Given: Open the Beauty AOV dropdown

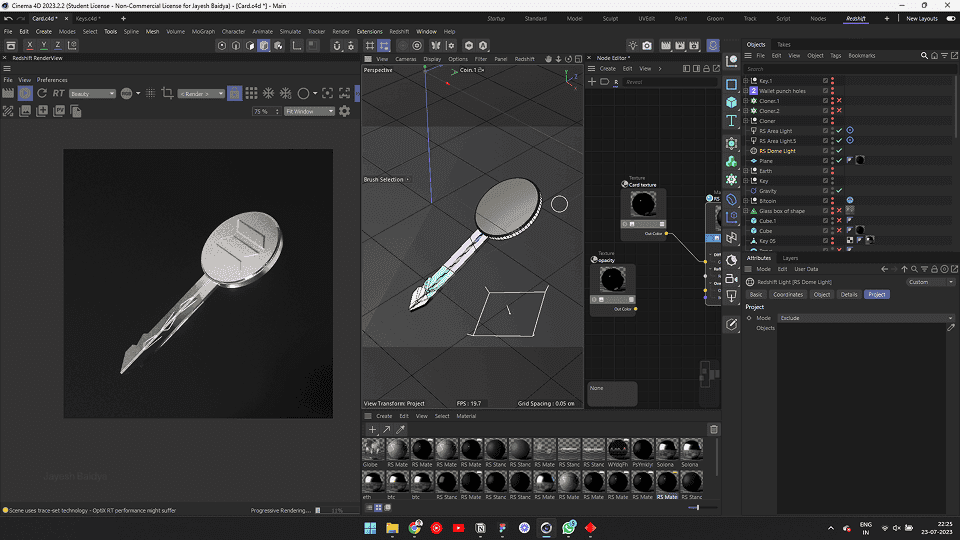Looking at the screenshot, I should (x=92, y=93).
